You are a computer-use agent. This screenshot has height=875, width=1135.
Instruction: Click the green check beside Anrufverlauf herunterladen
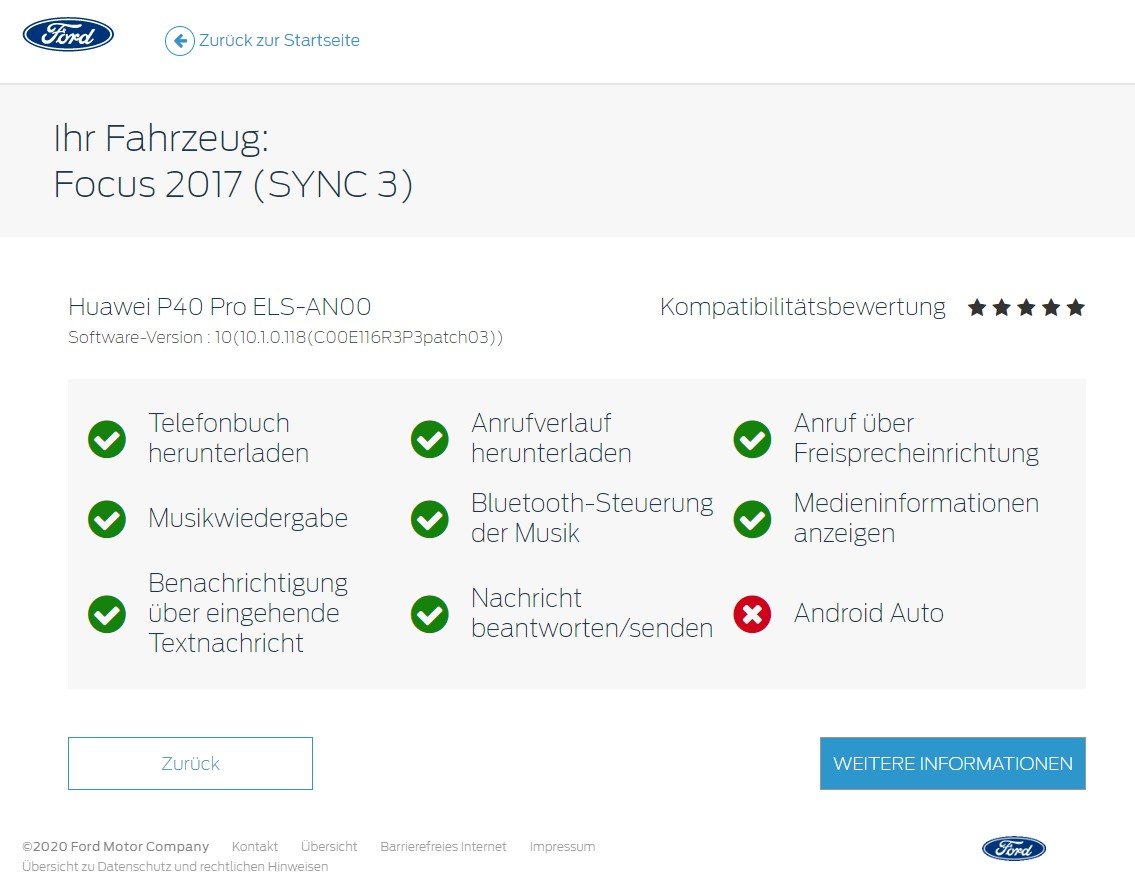(x=430, y=439)
